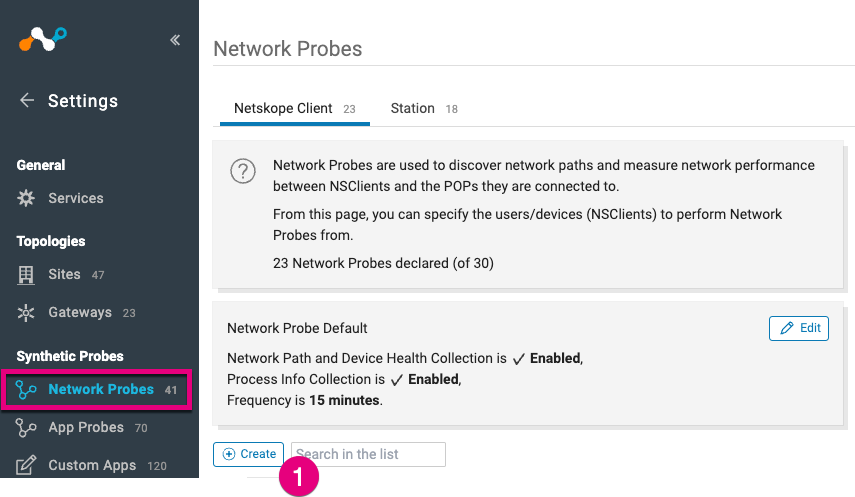
Task: Switch to the Station tab
Action: 424,109
